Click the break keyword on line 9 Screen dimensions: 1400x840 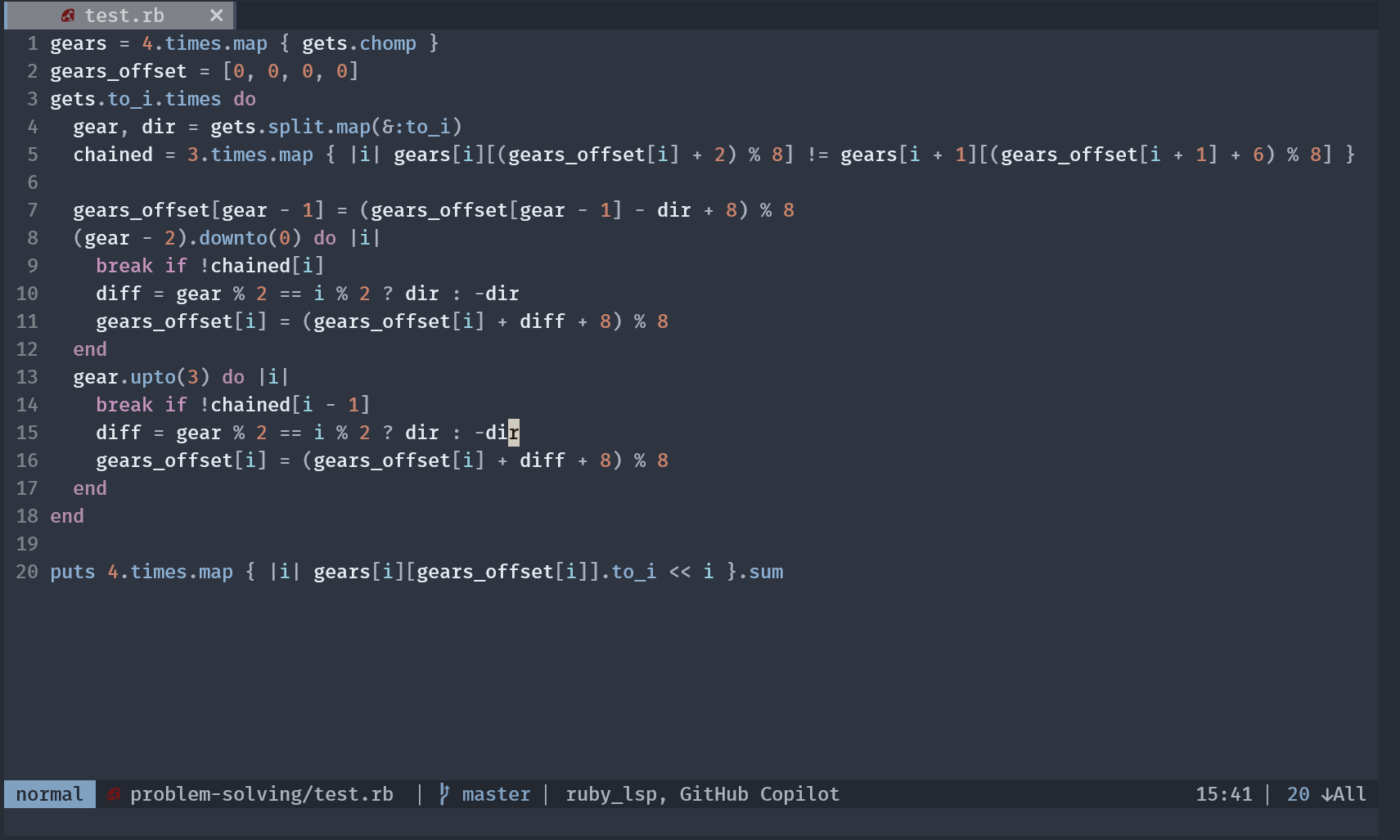pos(124,265)
